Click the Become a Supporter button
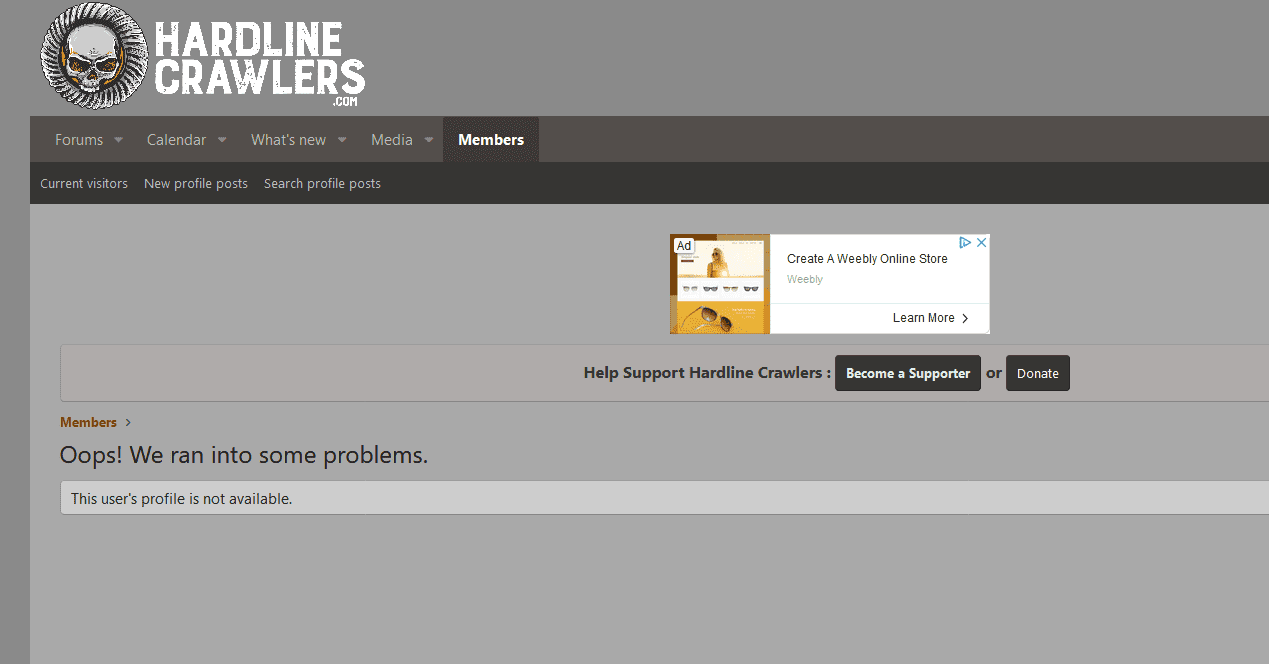1269x664 pixels. click(x=908, y=373)
